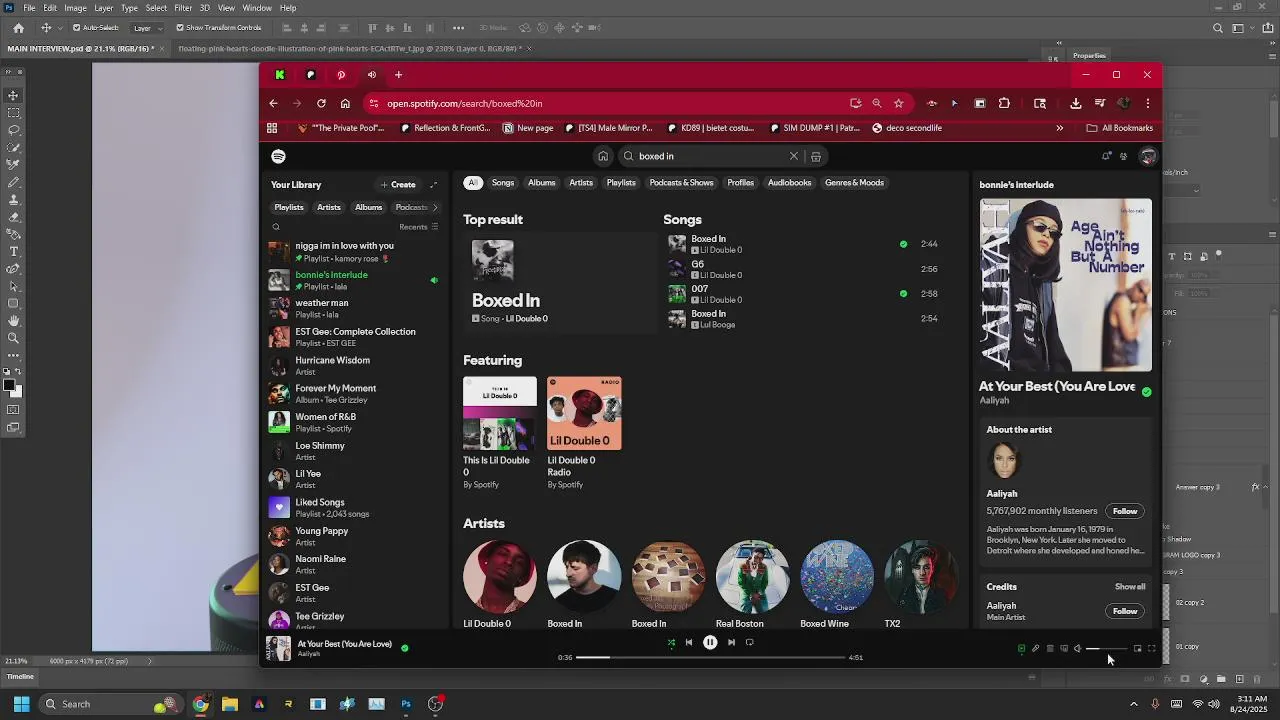Select Songs filter tab in Spotify
Image resolution: width=1280 pixels, height=720 pixels.
(x=503, y=183)
